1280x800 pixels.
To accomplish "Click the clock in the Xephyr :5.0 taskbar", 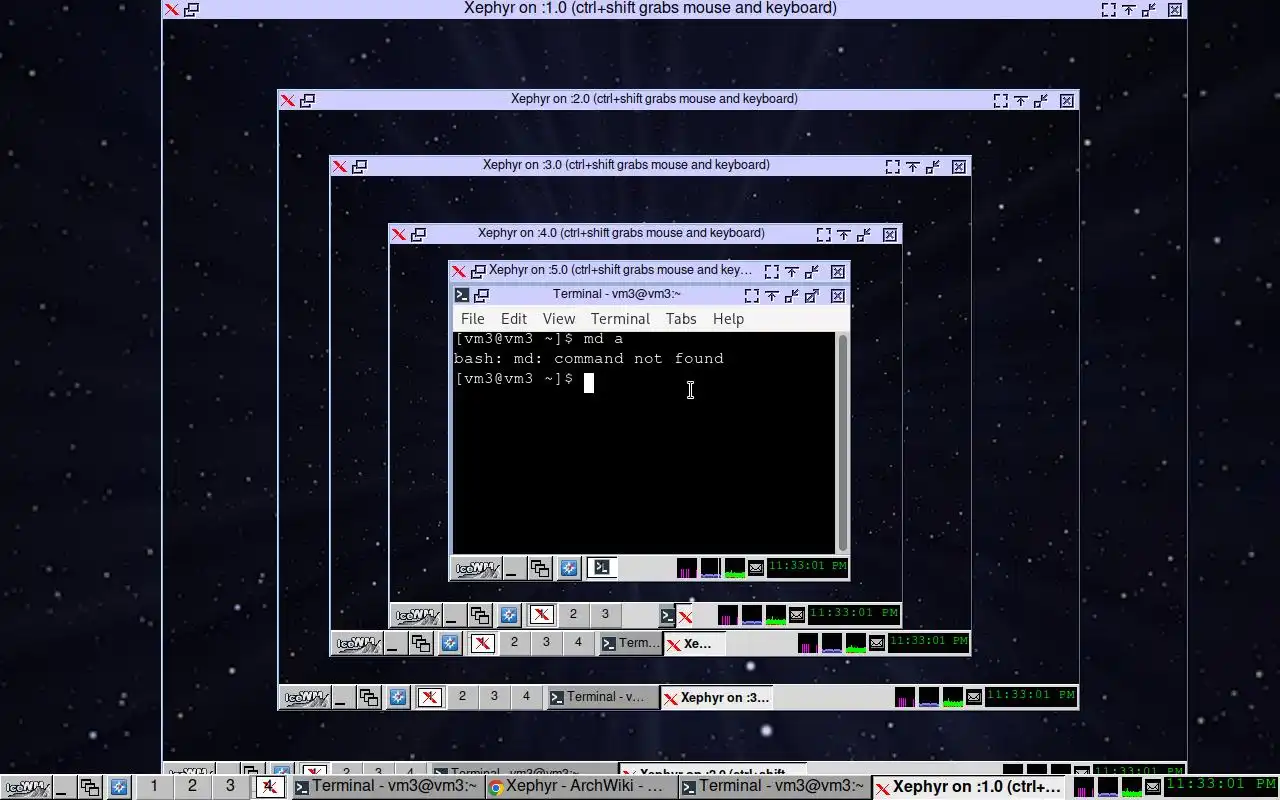I will 808,566.
